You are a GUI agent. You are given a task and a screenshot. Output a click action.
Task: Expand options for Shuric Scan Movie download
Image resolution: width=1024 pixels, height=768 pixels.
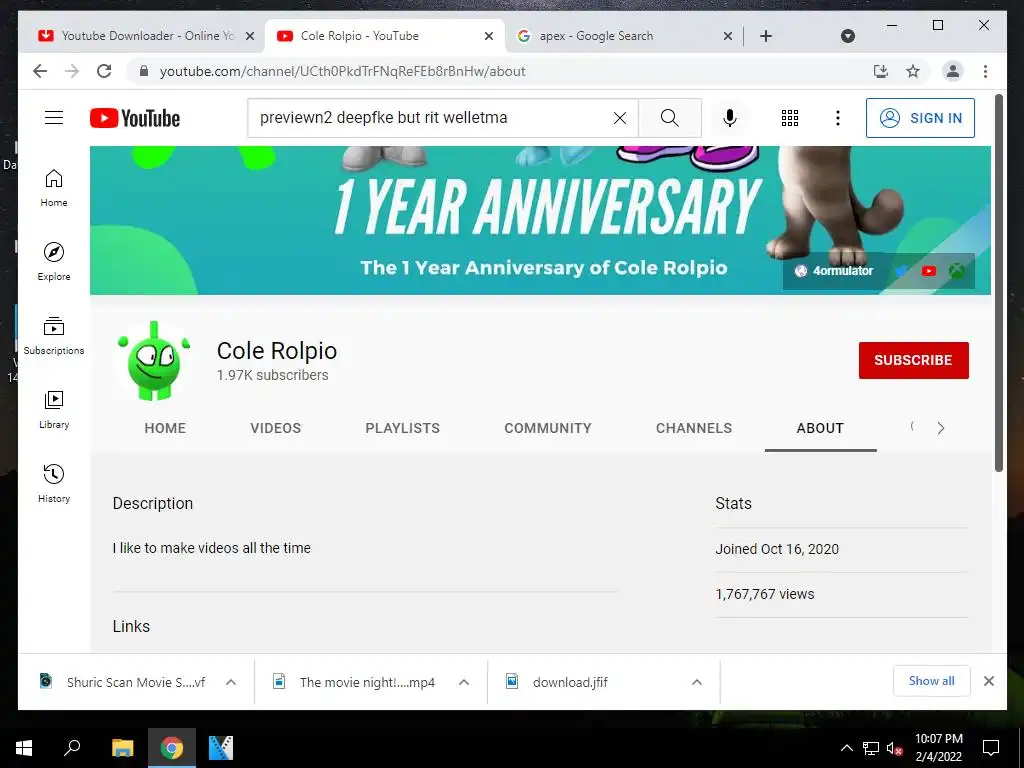[x=231, y=682]
